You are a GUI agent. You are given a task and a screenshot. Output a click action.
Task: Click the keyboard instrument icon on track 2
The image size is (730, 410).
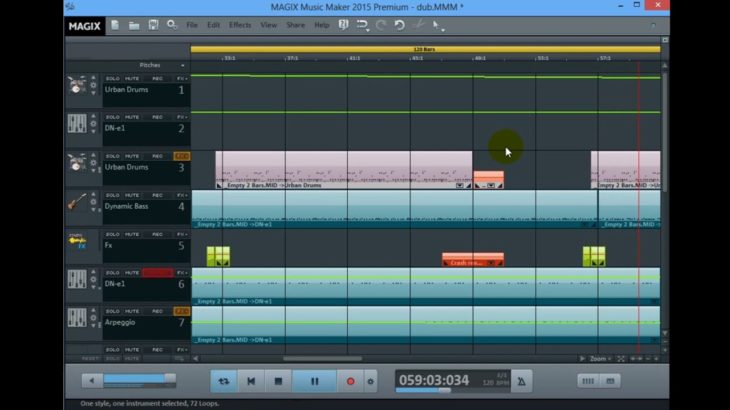pyautogui.click(x=77, y=124)
